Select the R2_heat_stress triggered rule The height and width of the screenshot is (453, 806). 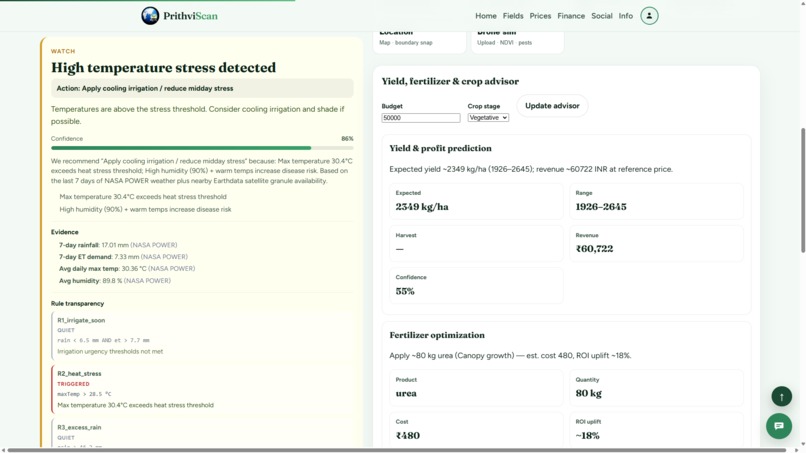(x=203, y=389)
